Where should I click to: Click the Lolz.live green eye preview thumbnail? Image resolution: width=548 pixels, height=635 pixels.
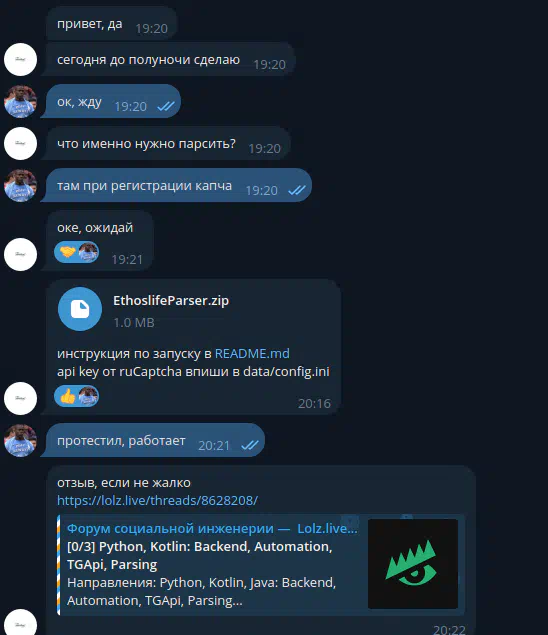413,564
